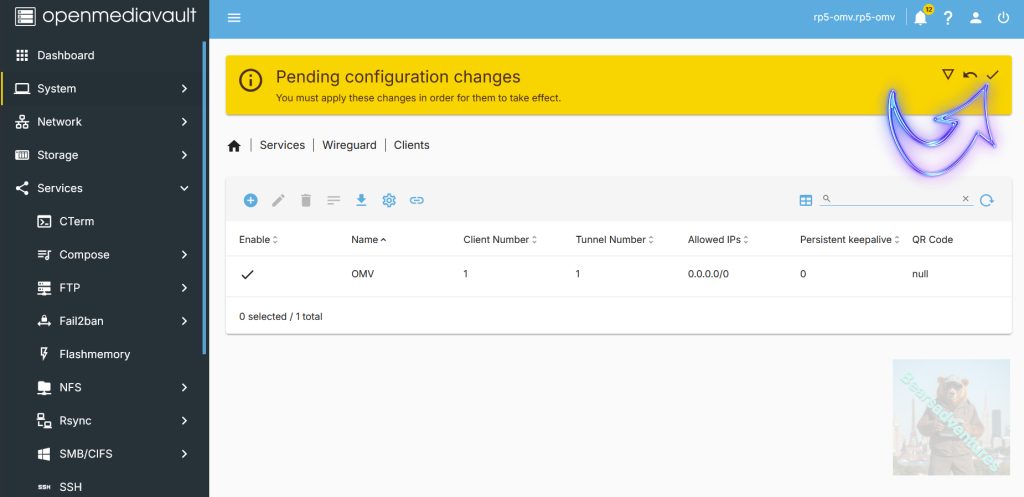Click the add client plus icon
Image resolution: width=1024 pixels, height=497 pixels.
pyautogui.click(x=251, y=200)
